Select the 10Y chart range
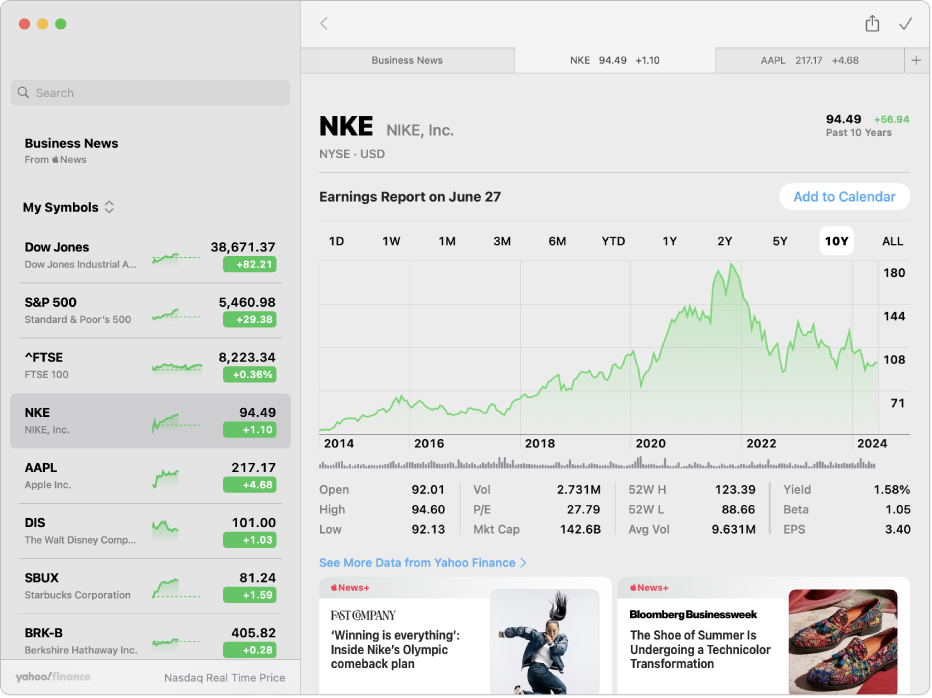 click(x=836, y=241)
